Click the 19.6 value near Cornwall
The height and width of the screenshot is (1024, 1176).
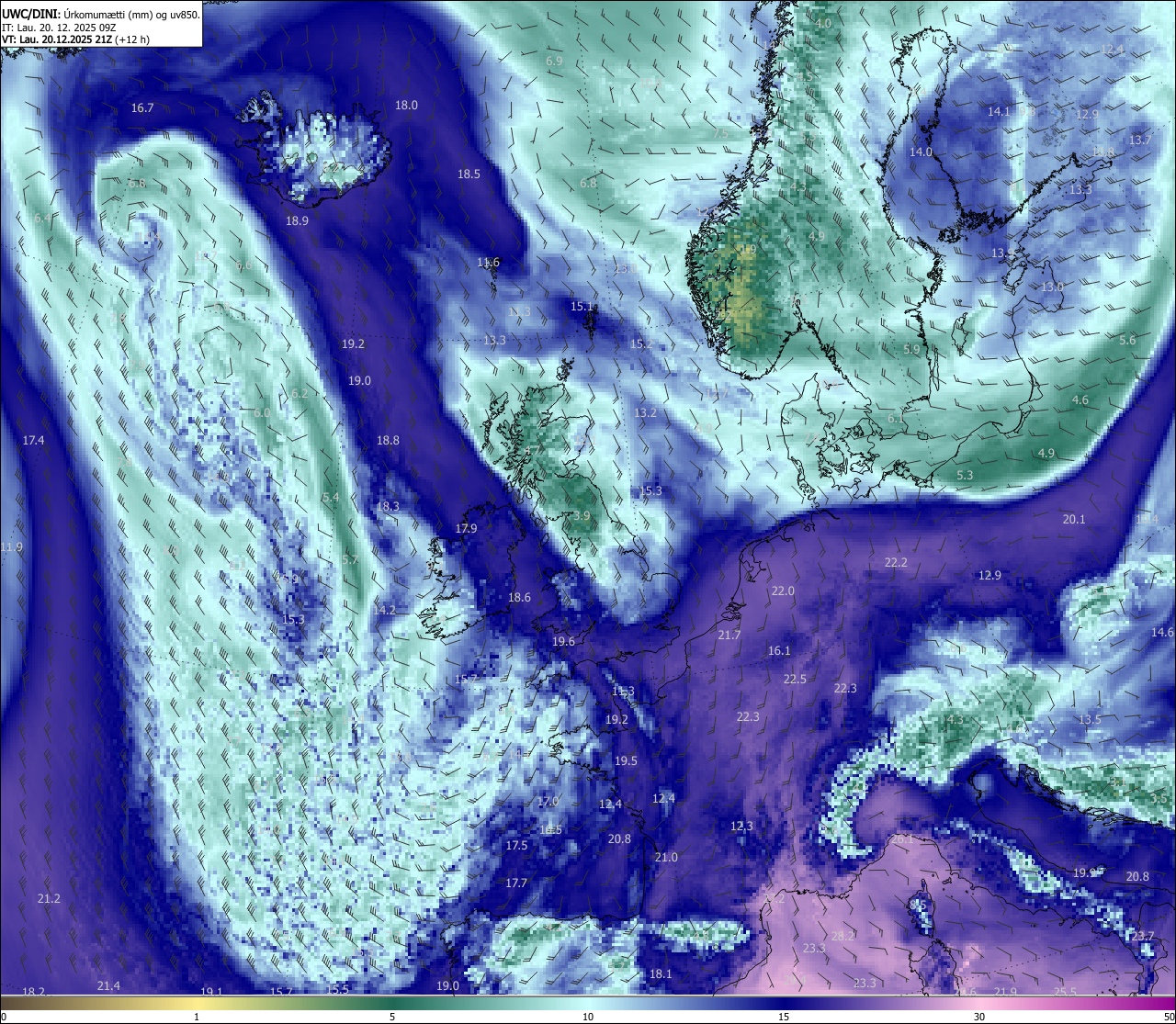(x=563, y=642)
